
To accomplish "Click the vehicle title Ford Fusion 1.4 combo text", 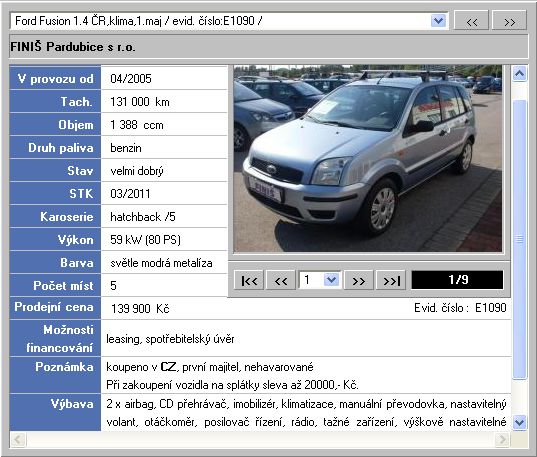I will point(139,21).
